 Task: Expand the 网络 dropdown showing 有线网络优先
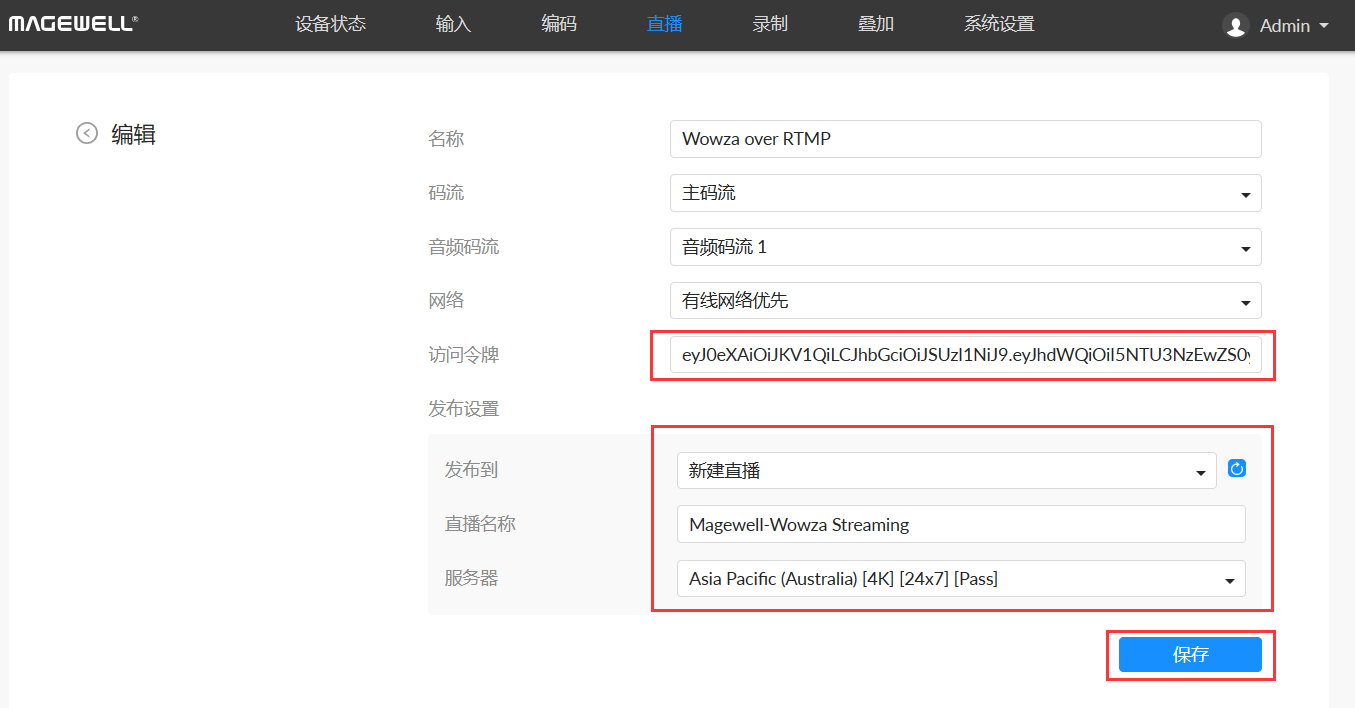(x=965, y=301)
